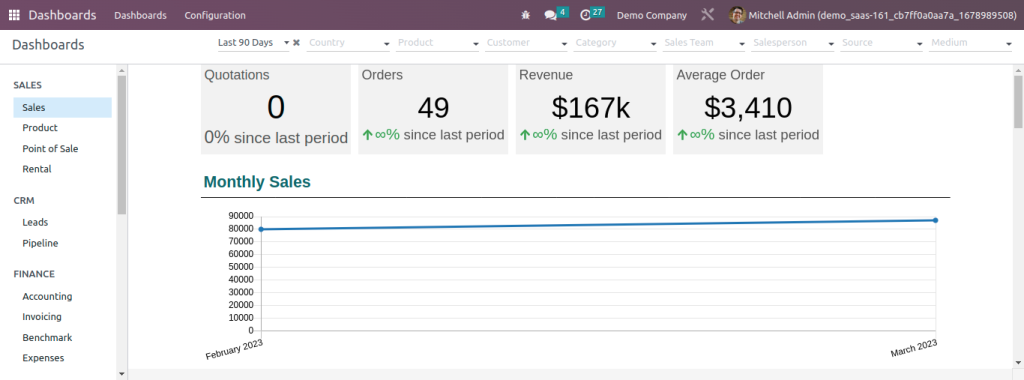Viewport: 1024px width, 380px height.
Task: Expand the Country filter dropdown
Action: [349, 43]
